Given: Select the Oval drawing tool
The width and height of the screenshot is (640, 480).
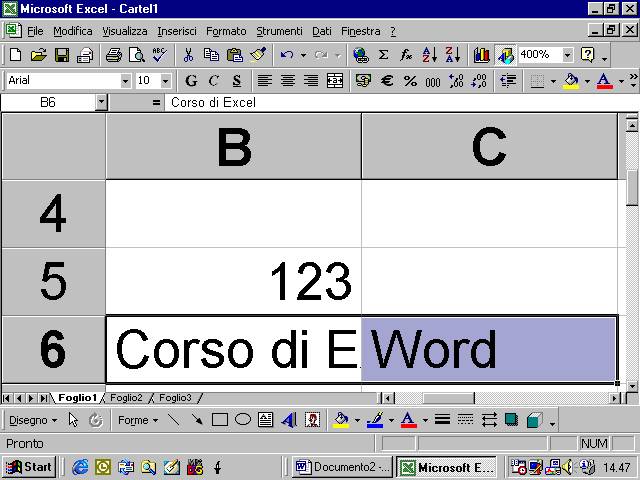Looking at the screenshot, I should [x=243, y=420].
